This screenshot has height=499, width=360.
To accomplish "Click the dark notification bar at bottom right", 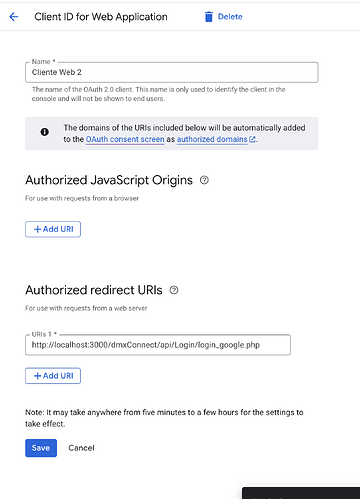I will coord(301,493).
